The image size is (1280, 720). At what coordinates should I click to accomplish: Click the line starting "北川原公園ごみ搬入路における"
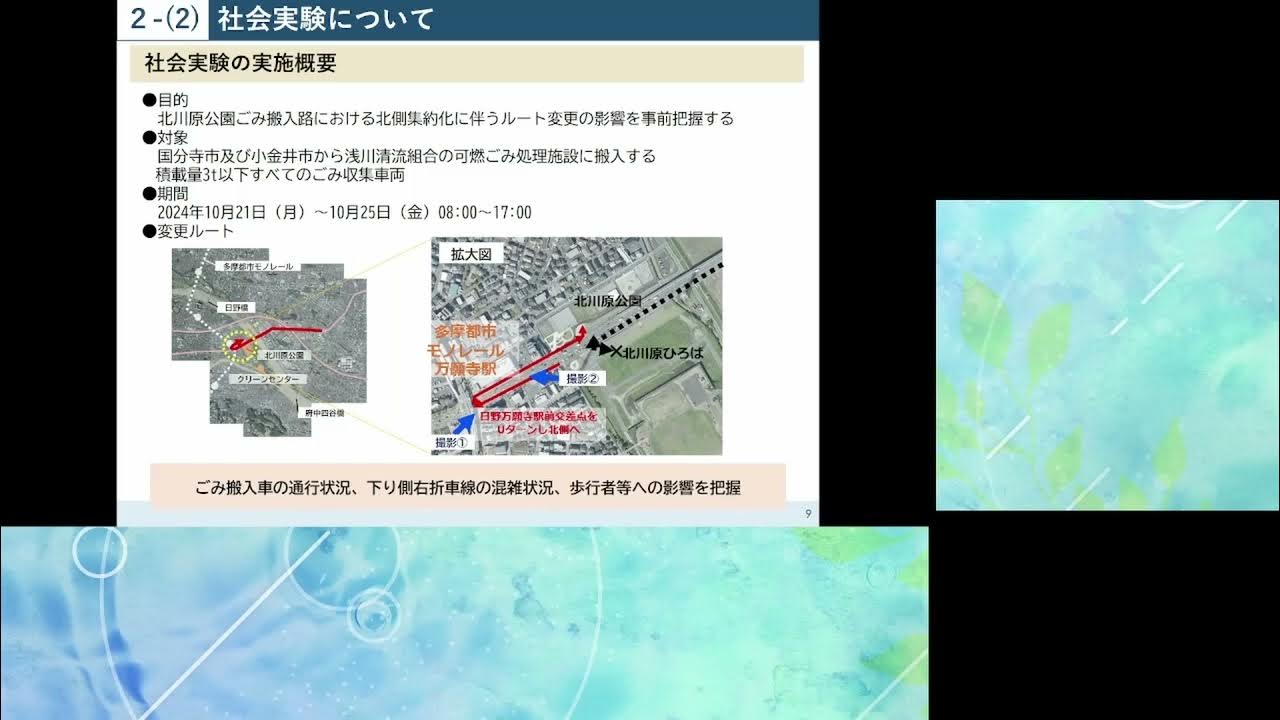coord(445,118)
